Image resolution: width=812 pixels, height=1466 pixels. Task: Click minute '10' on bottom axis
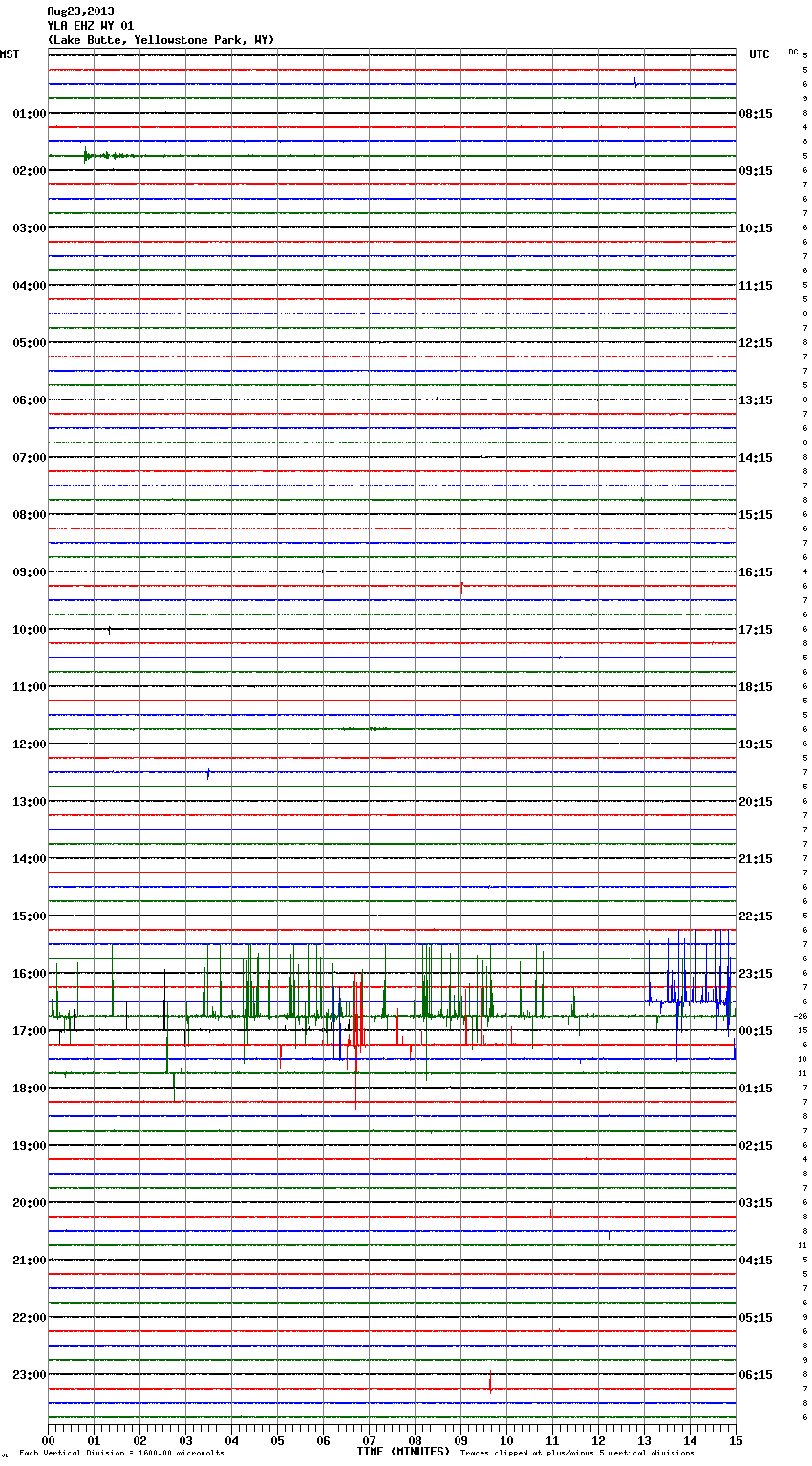point(506,1440)
